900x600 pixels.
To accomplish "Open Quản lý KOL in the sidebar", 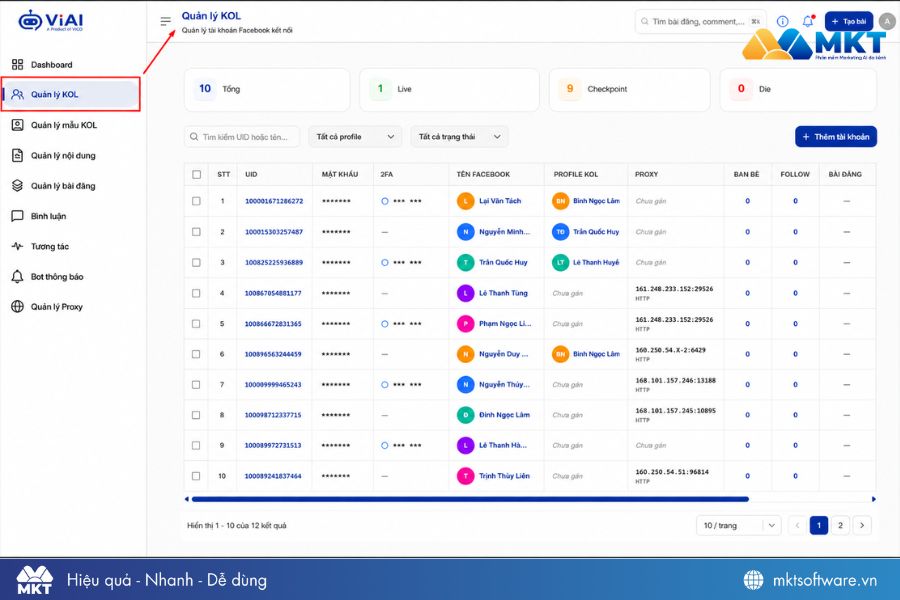I will (70, 94).
